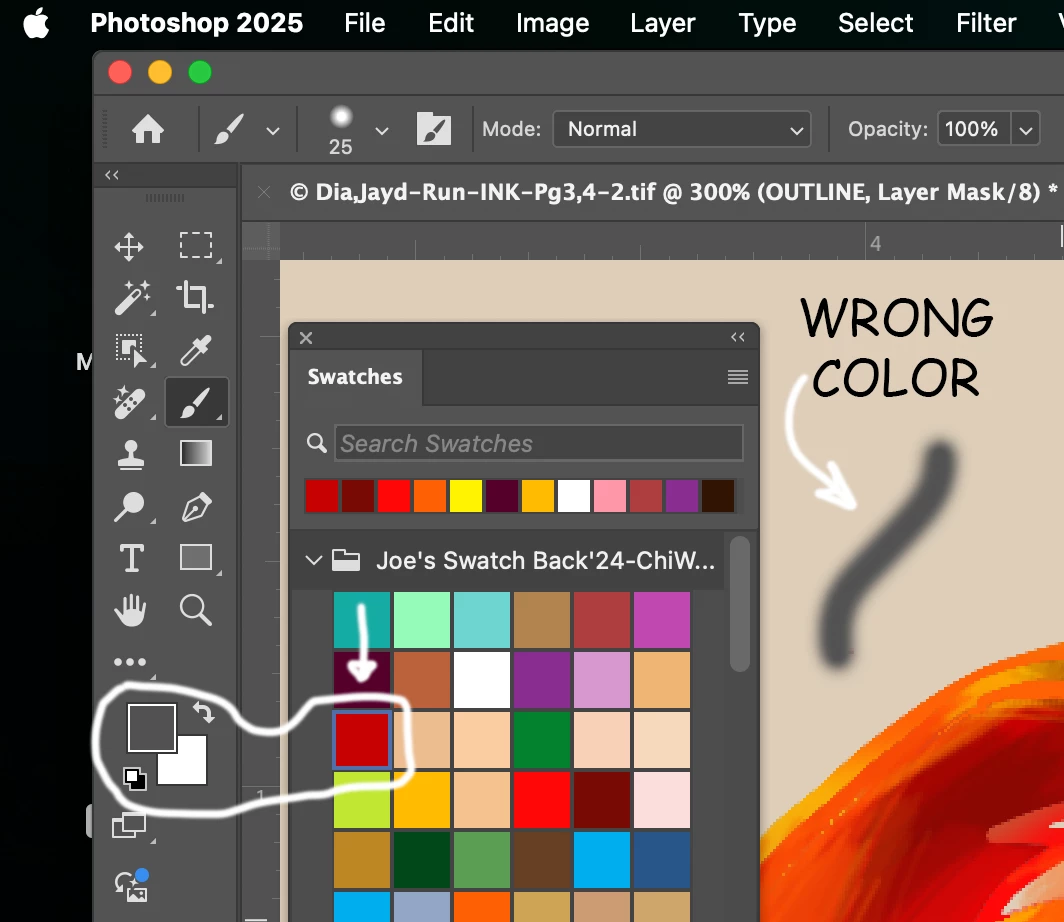Change the screen mode icon
This screenshot has height=922, width=1064.
129,825
